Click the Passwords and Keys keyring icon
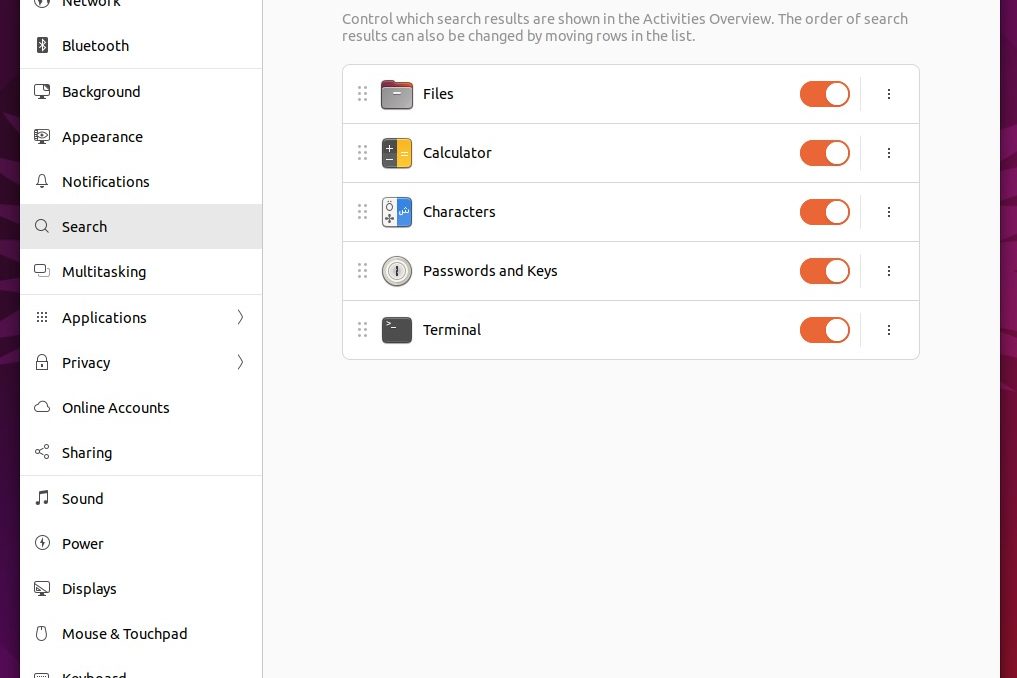 point(397,270)
